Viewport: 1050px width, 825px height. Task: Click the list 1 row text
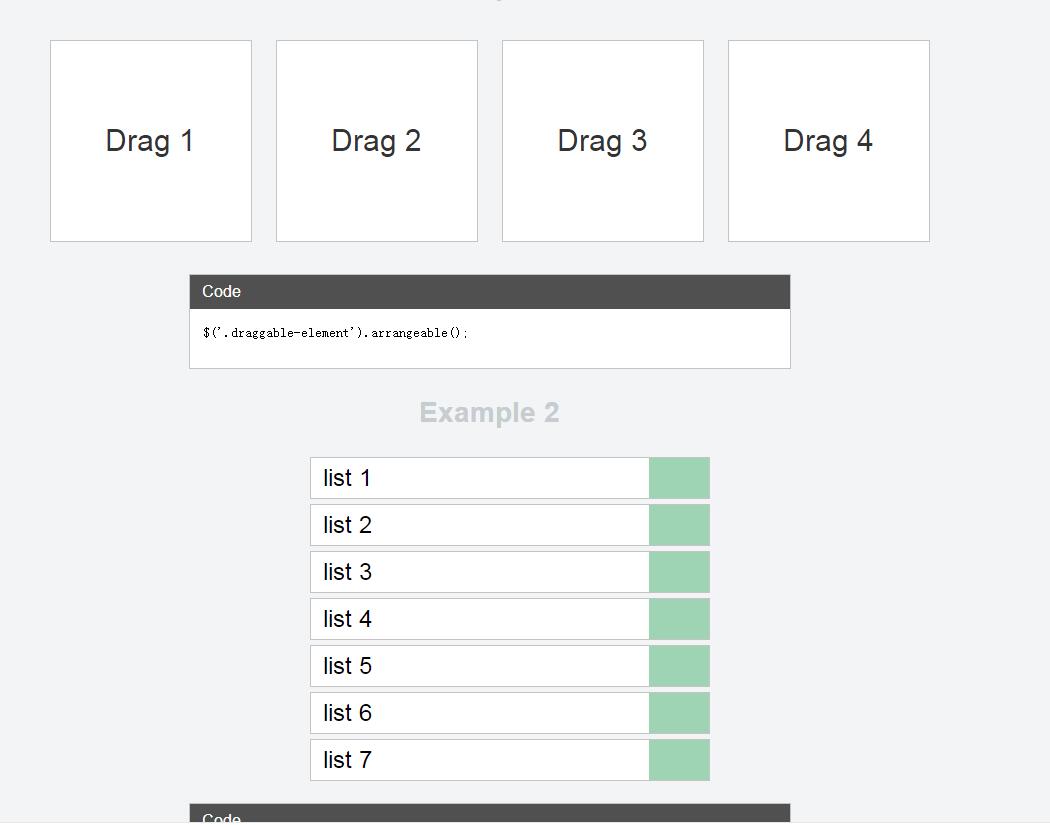coord(347,478)
